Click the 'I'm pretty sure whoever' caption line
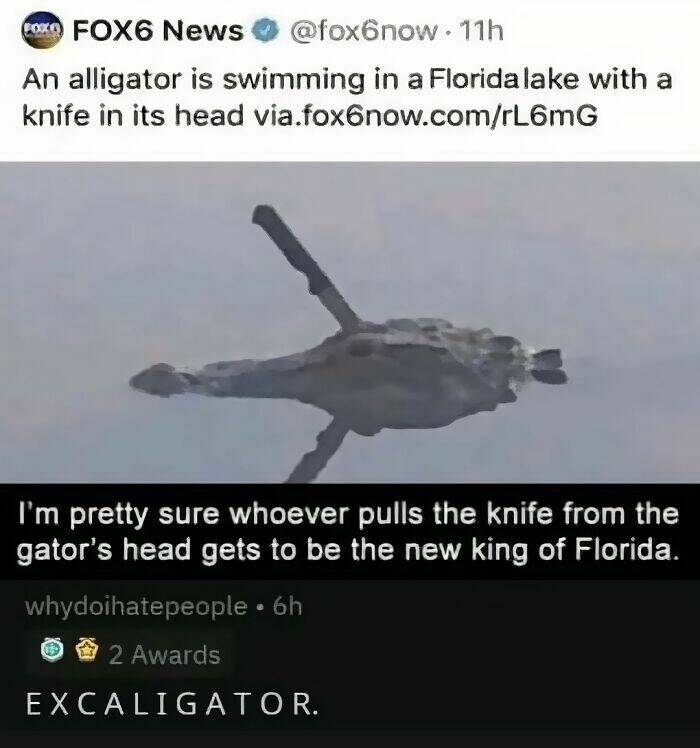This screenshot has width=700, height=748. coord(347,514)
